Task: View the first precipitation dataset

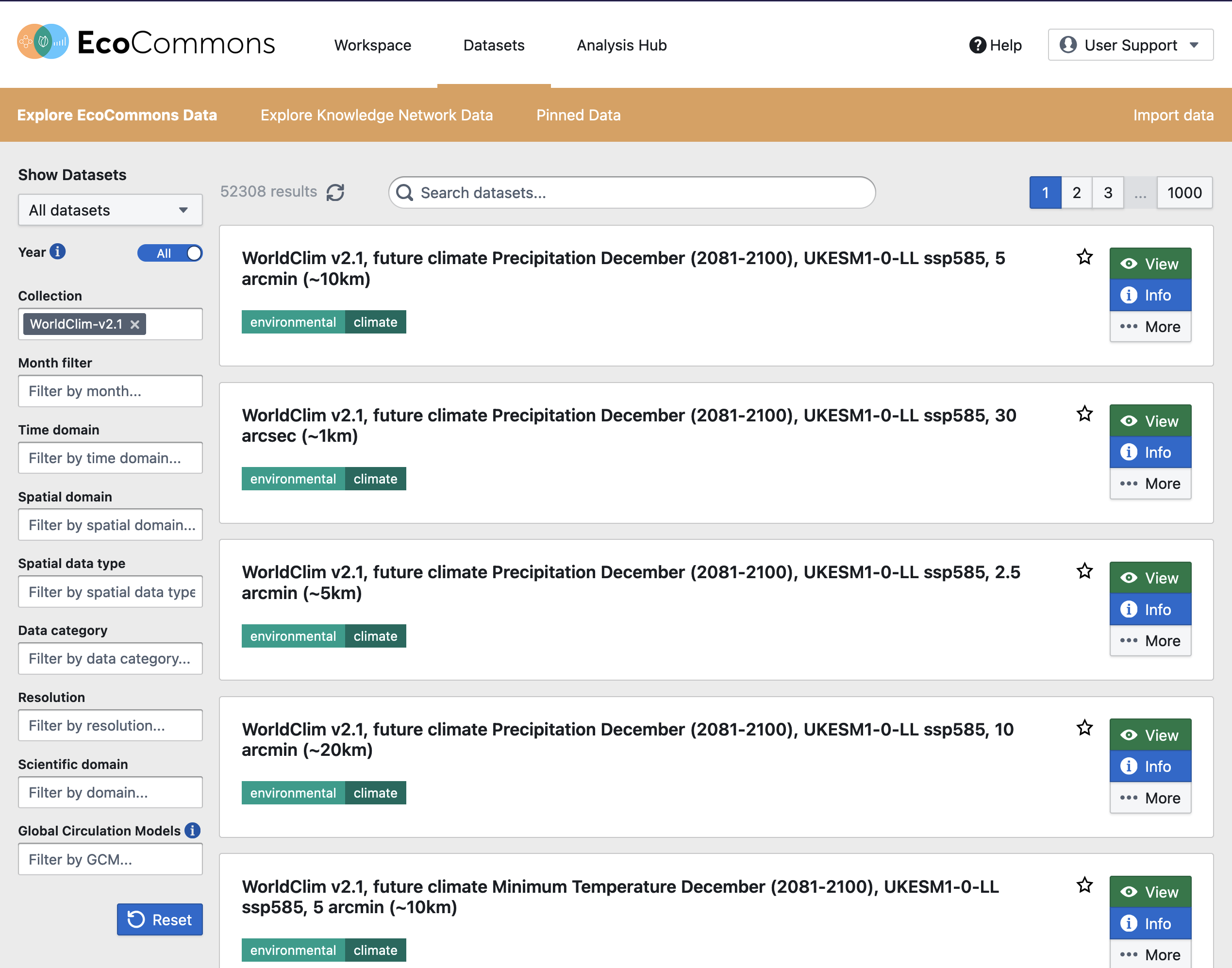Action: 1150,264
